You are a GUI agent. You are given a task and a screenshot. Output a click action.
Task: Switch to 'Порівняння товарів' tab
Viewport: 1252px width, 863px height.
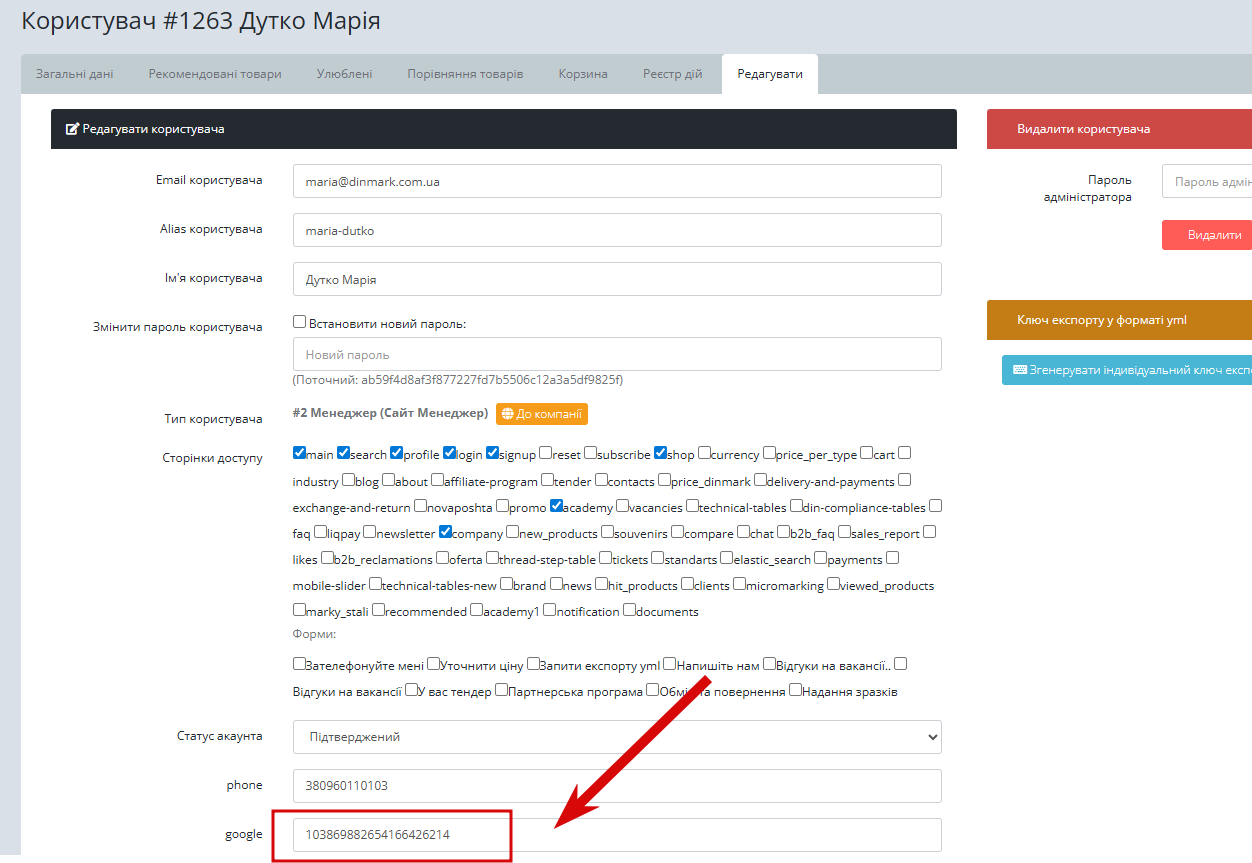point(465,74)
